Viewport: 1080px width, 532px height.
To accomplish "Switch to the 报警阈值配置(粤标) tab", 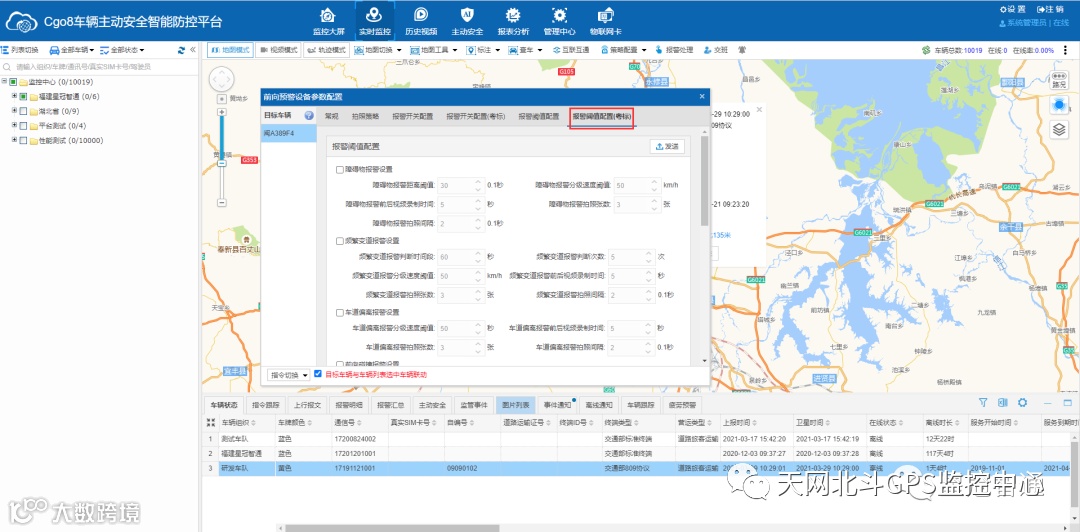I will 602,116.
